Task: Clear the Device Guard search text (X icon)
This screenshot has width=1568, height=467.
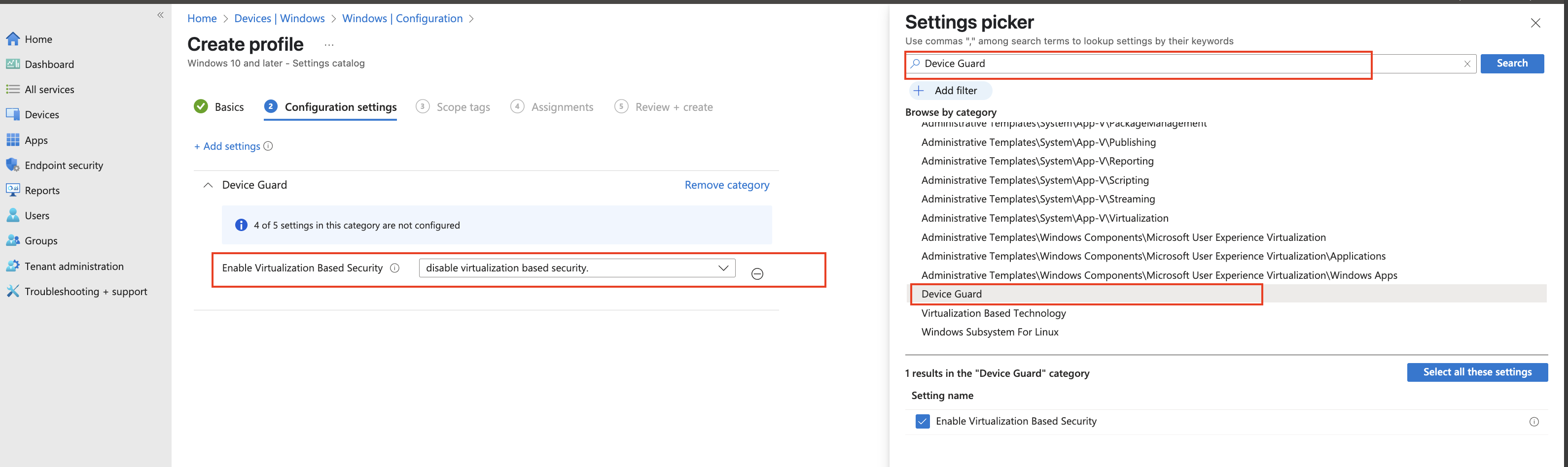Action: [1467, 64]
